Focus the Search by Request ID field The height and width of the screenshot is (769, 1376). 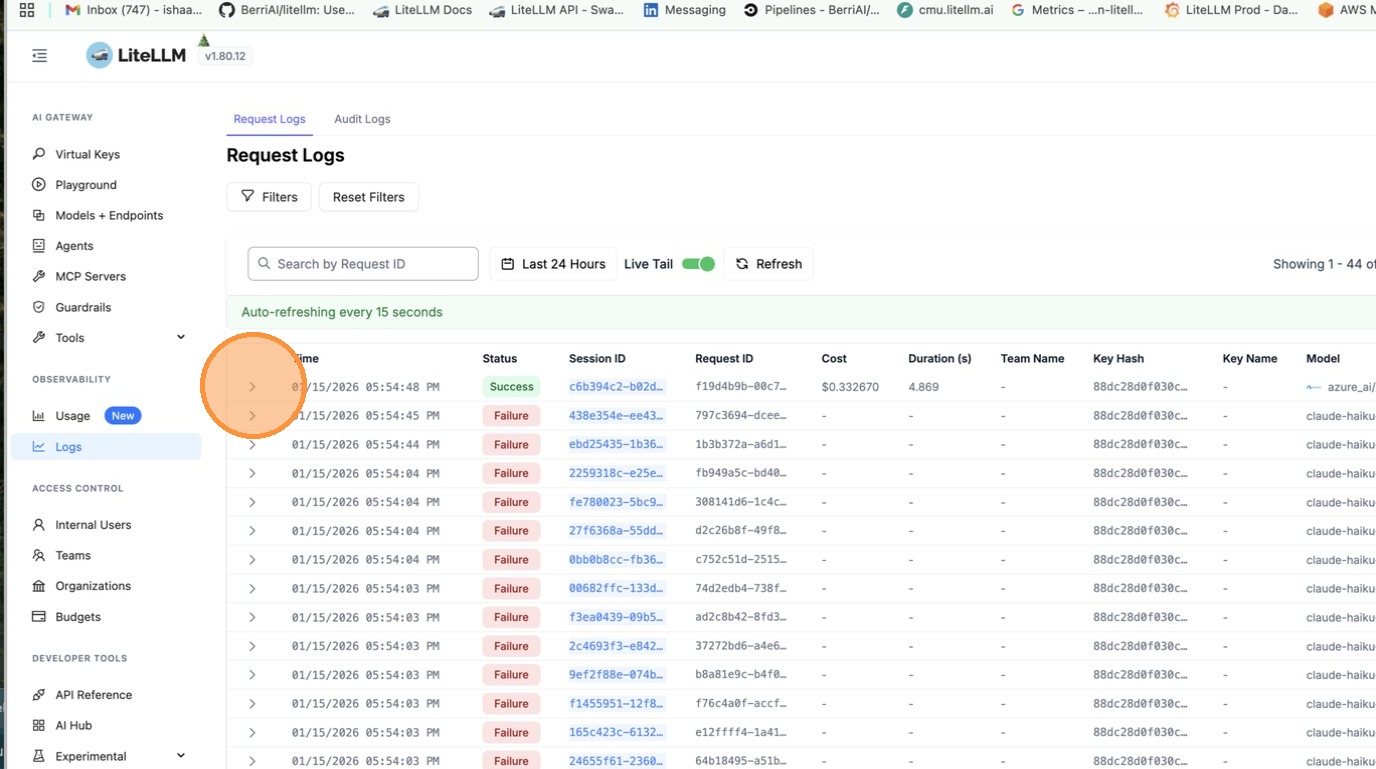[364, 264]
